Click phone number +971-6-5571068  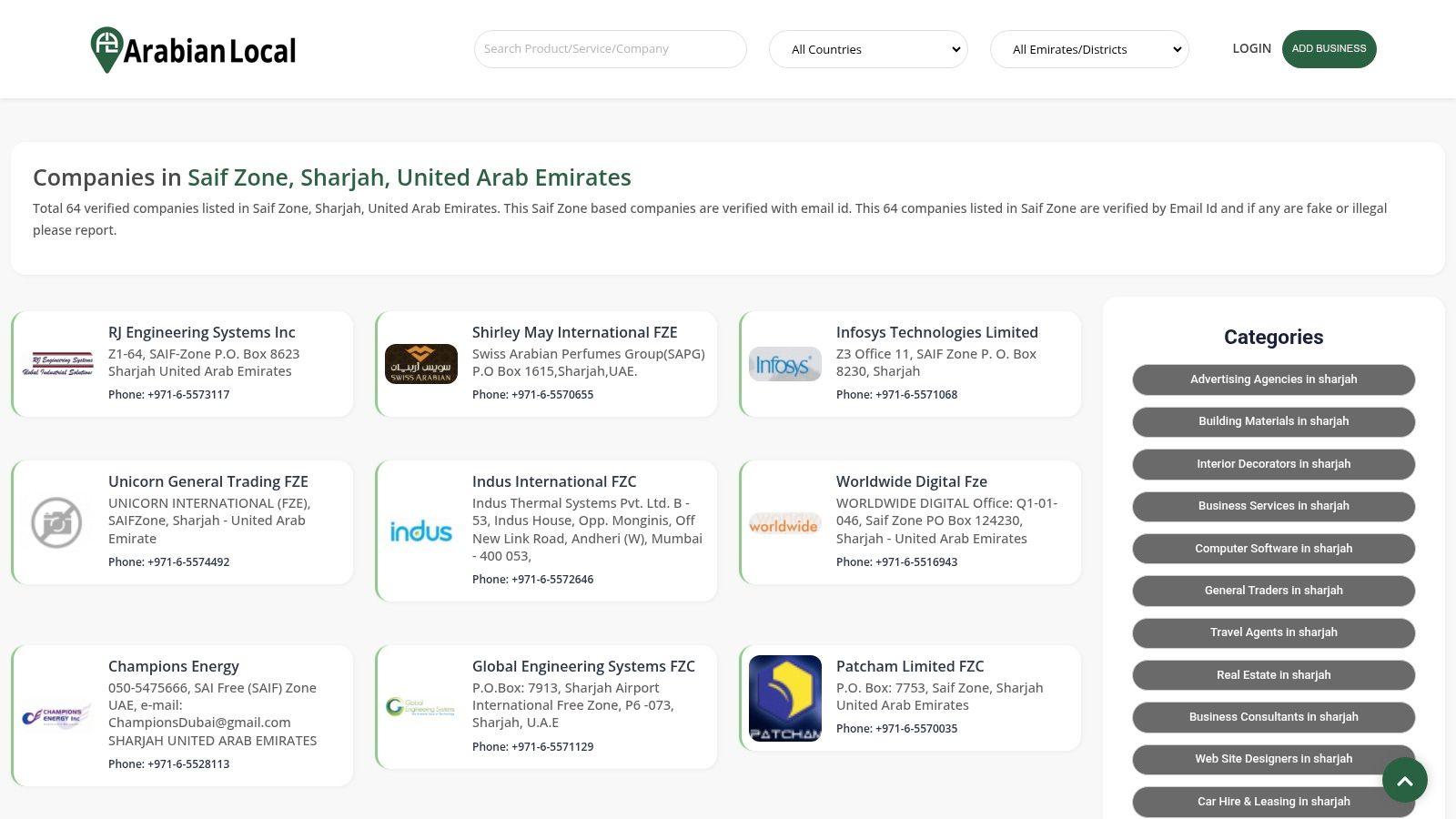(916, 395)
